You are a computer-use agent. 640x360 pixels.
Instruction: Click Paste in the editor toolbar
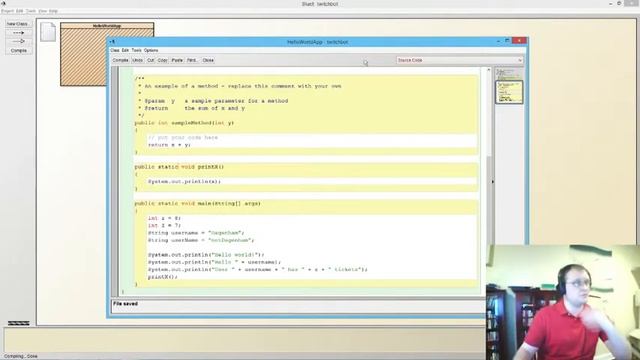(177, 60)
